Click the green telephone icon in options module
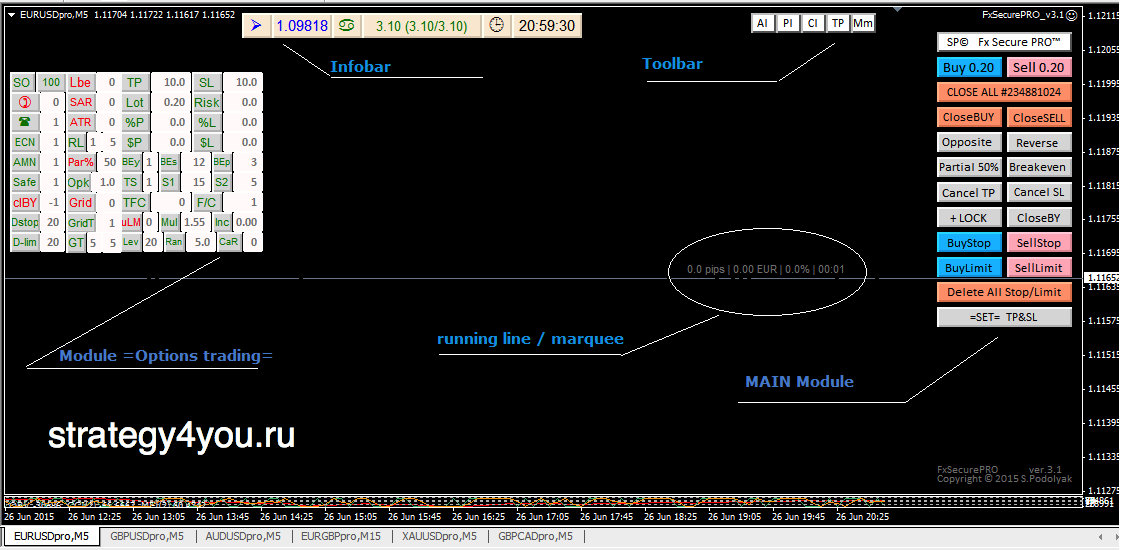This screenshot has width=1121, height=550. tap(24, 122)
